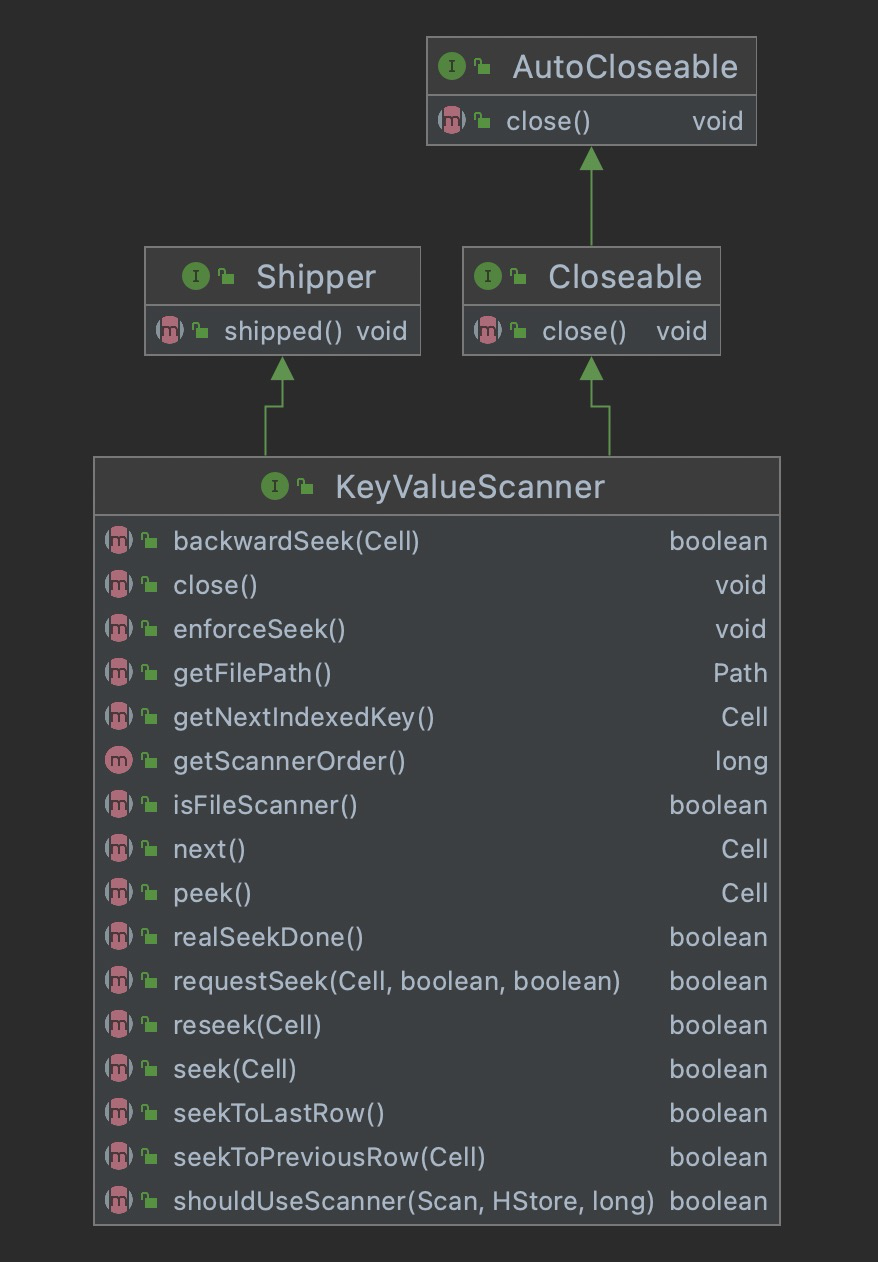Click the method icon next to backwardSeek(Cell)
Screen dimensions: 878x1262
tap(118, 541)
